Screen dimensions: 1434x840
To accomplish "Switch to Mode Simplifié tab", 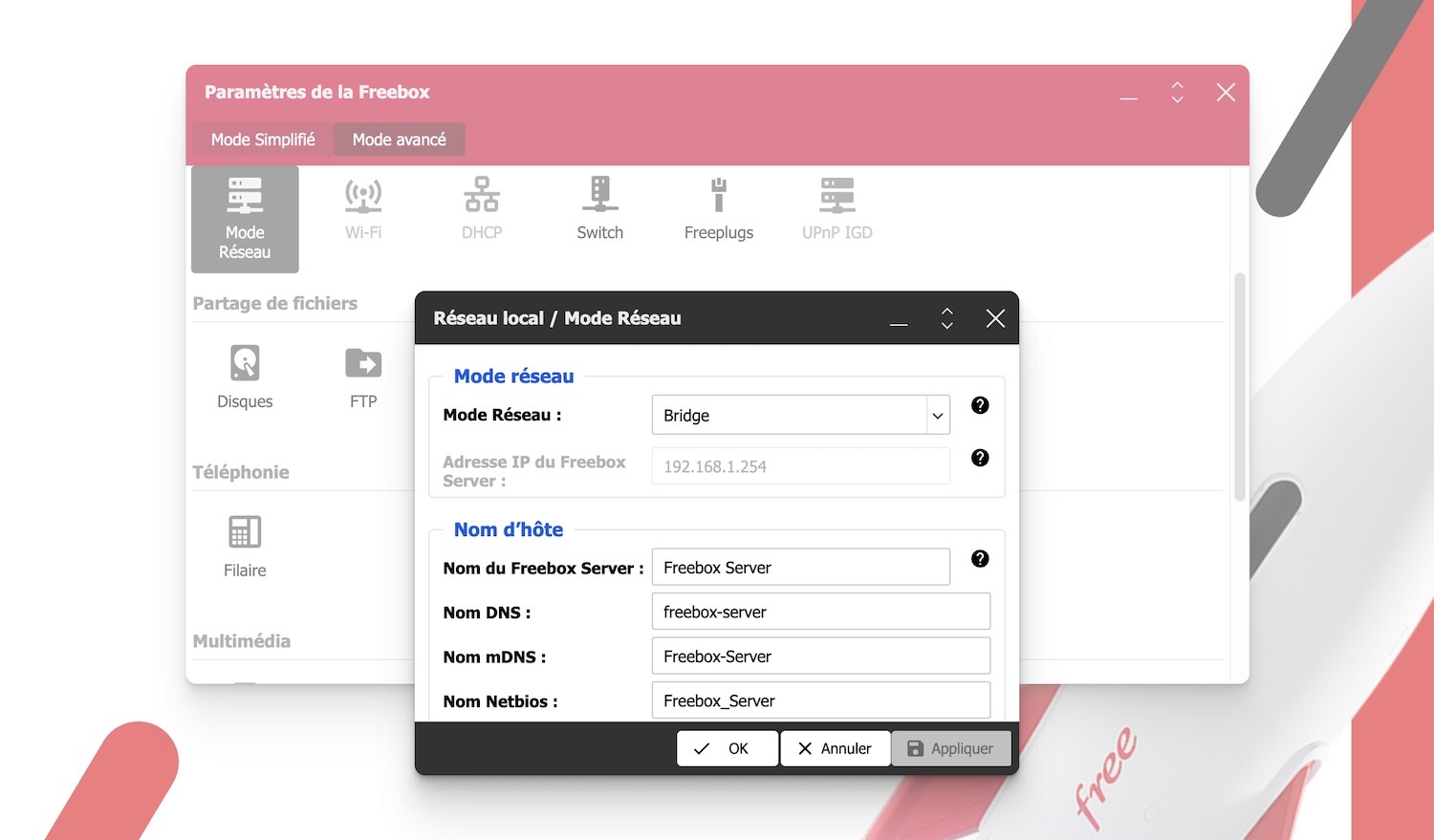I will (x=263, y=140).
